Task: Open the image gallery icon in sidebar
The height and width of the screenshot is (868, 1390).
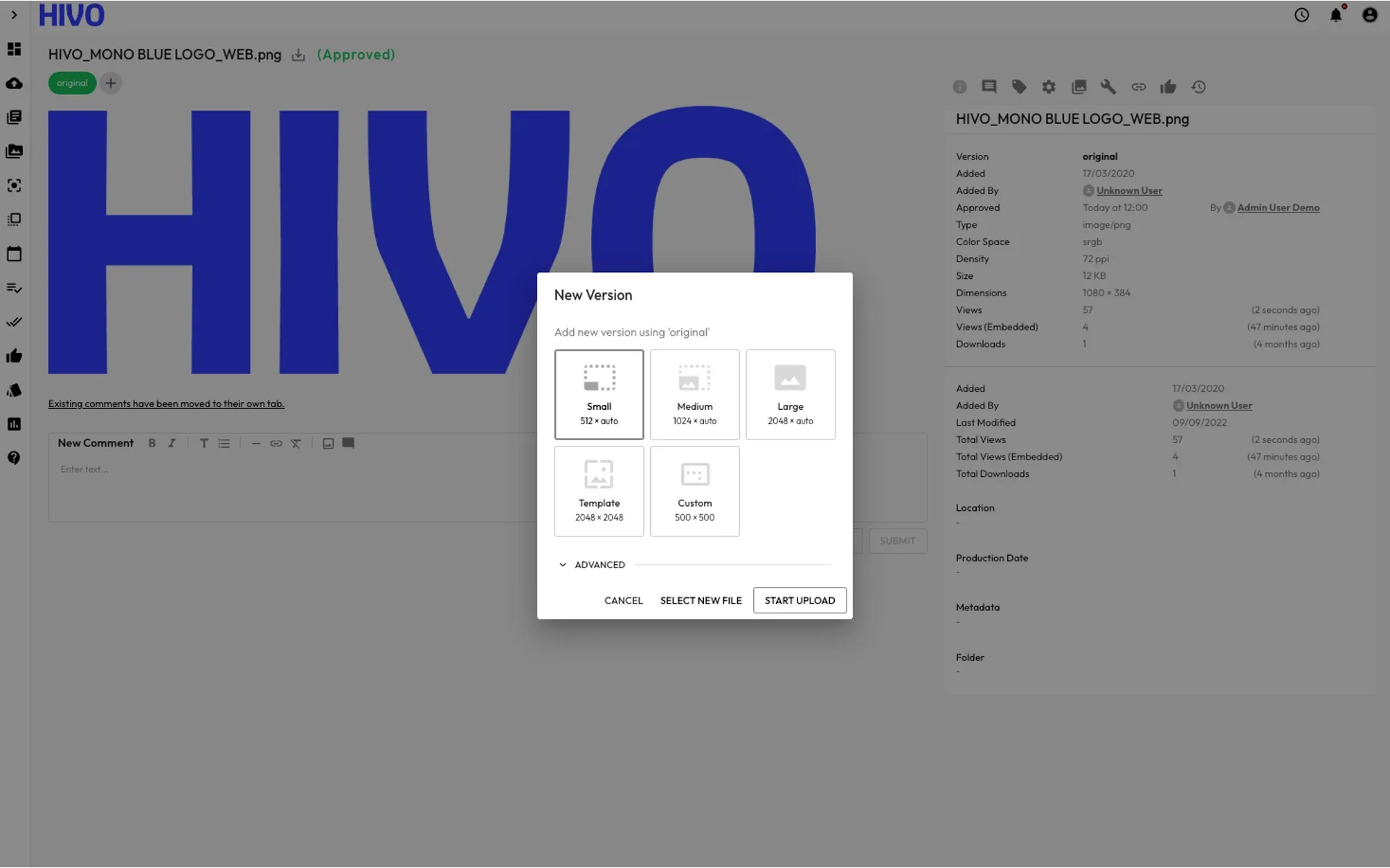Action: [x=14, y=152]
